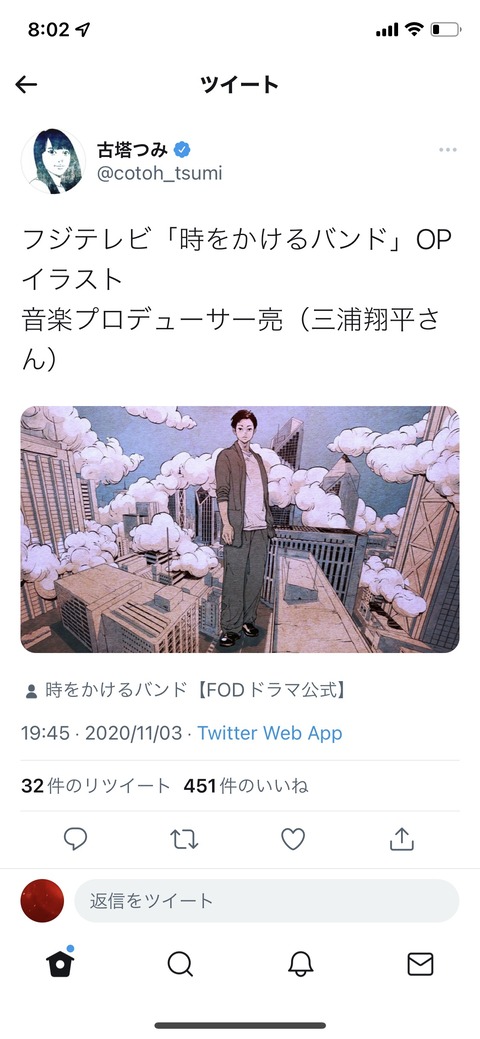Go back using the arrow icon
Image resolution: width=480 pixels, height=1039 pixels.
(26, 84)
